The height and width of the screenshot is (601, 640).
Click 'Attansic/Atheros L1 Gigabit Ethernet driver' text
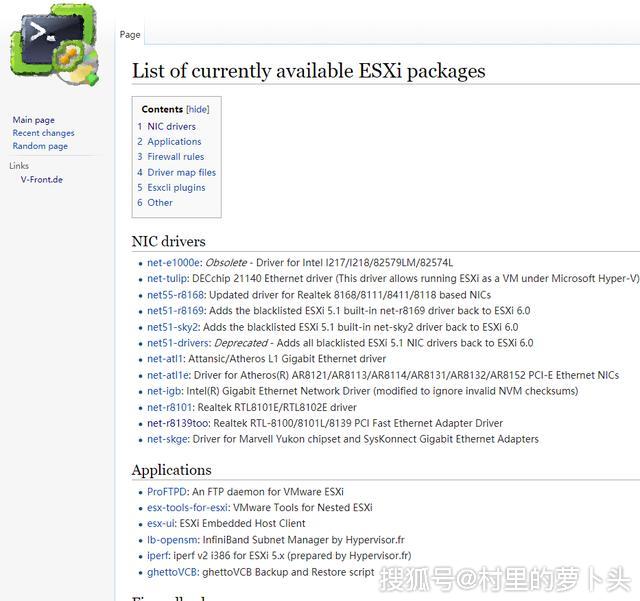tap(287, 359)
